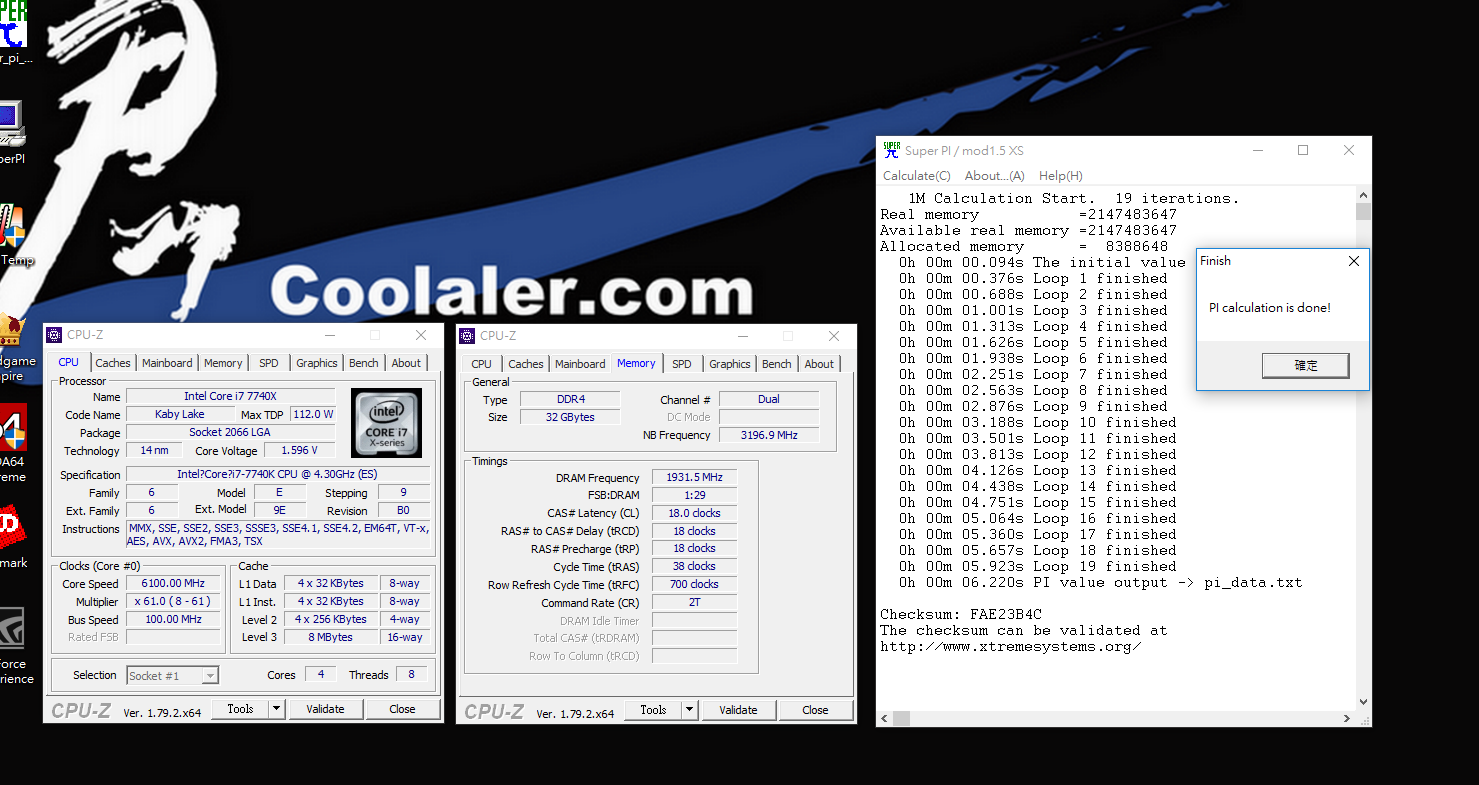Click the Memory Size 32 GBytes field

point(570,417)
